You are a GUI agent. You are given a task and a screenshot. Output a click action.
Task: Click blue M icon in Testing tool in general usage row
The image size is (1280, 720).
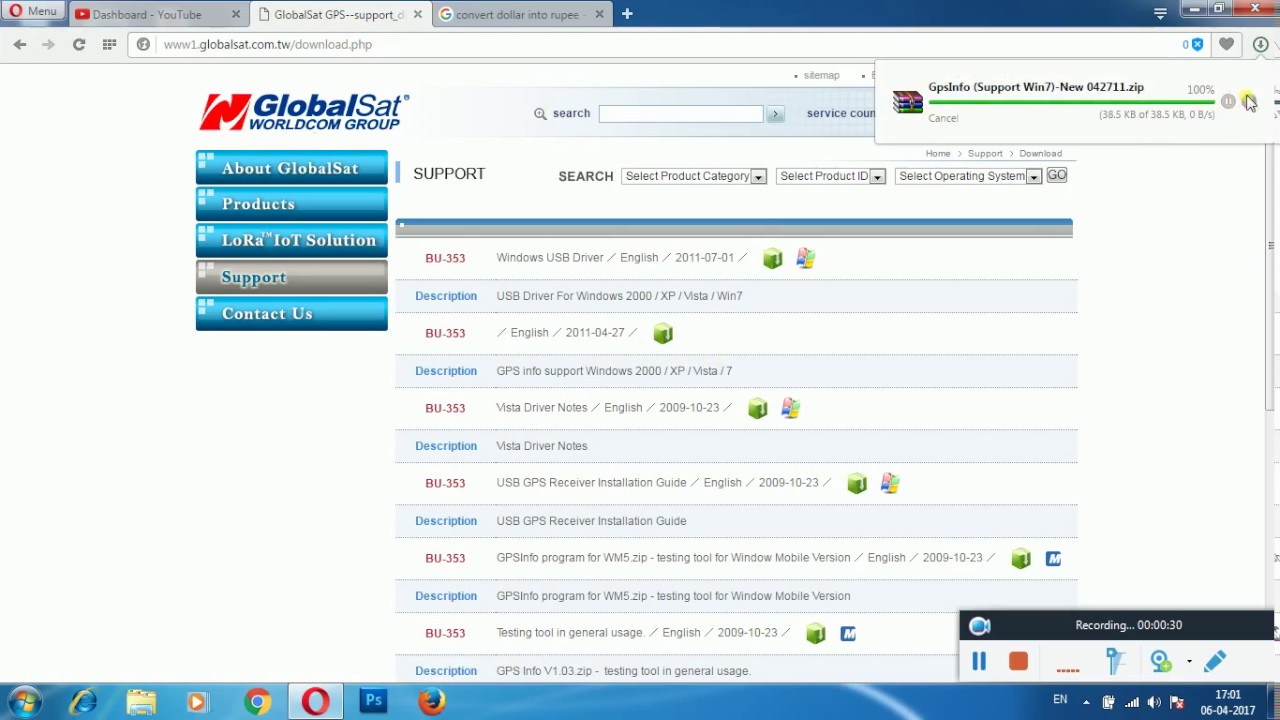pyautogui.click(x=848, y=634)
